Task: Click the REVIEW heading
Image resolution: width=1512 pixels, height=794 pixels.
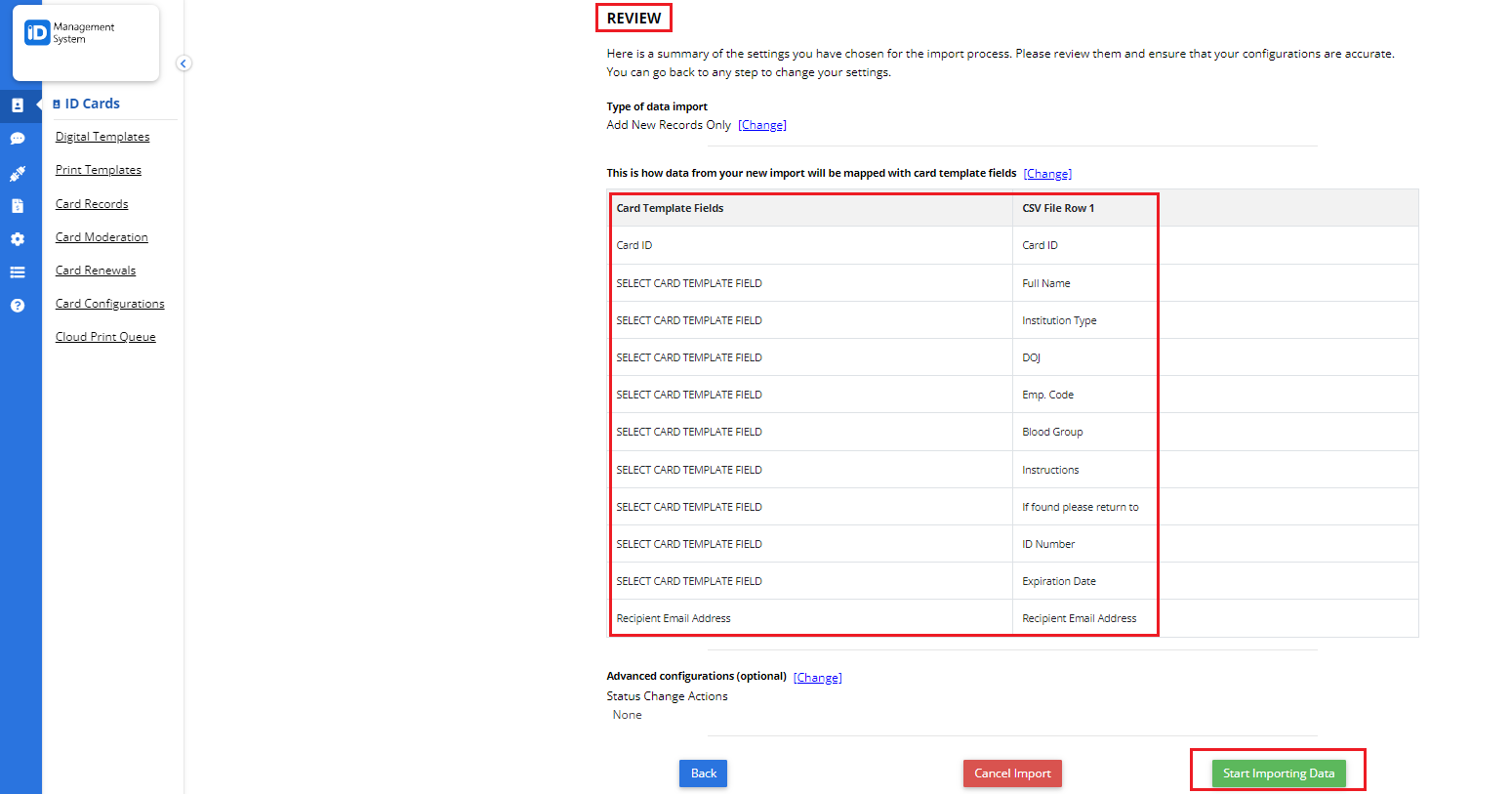Action: point(633,19)
